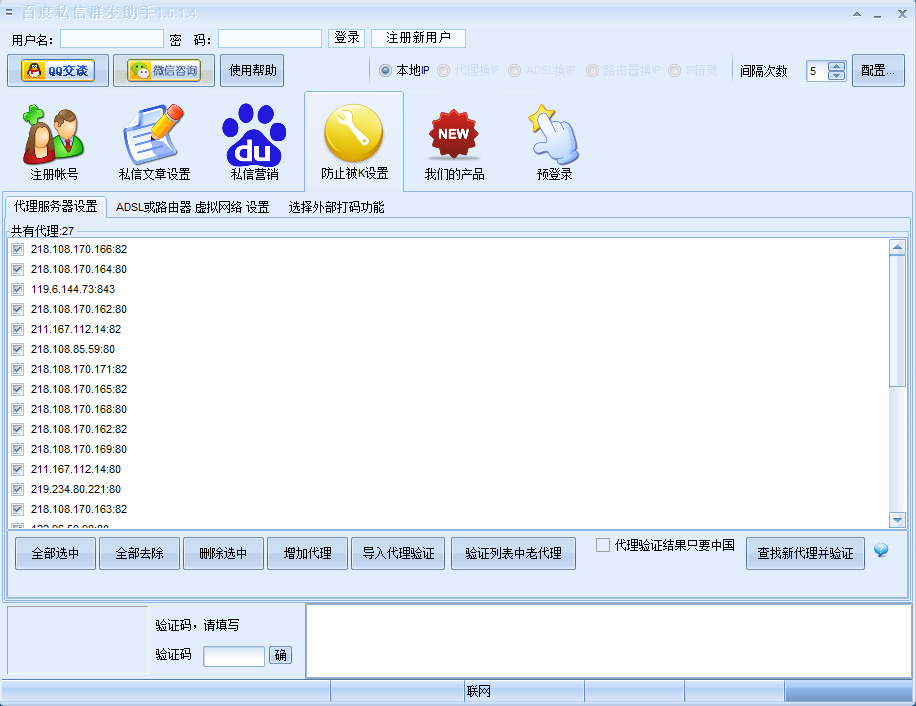Image resolution: width=916 pixels, height=706 pixels.
Task: Click the proxy list scroll up arrow
Action: 897,247
